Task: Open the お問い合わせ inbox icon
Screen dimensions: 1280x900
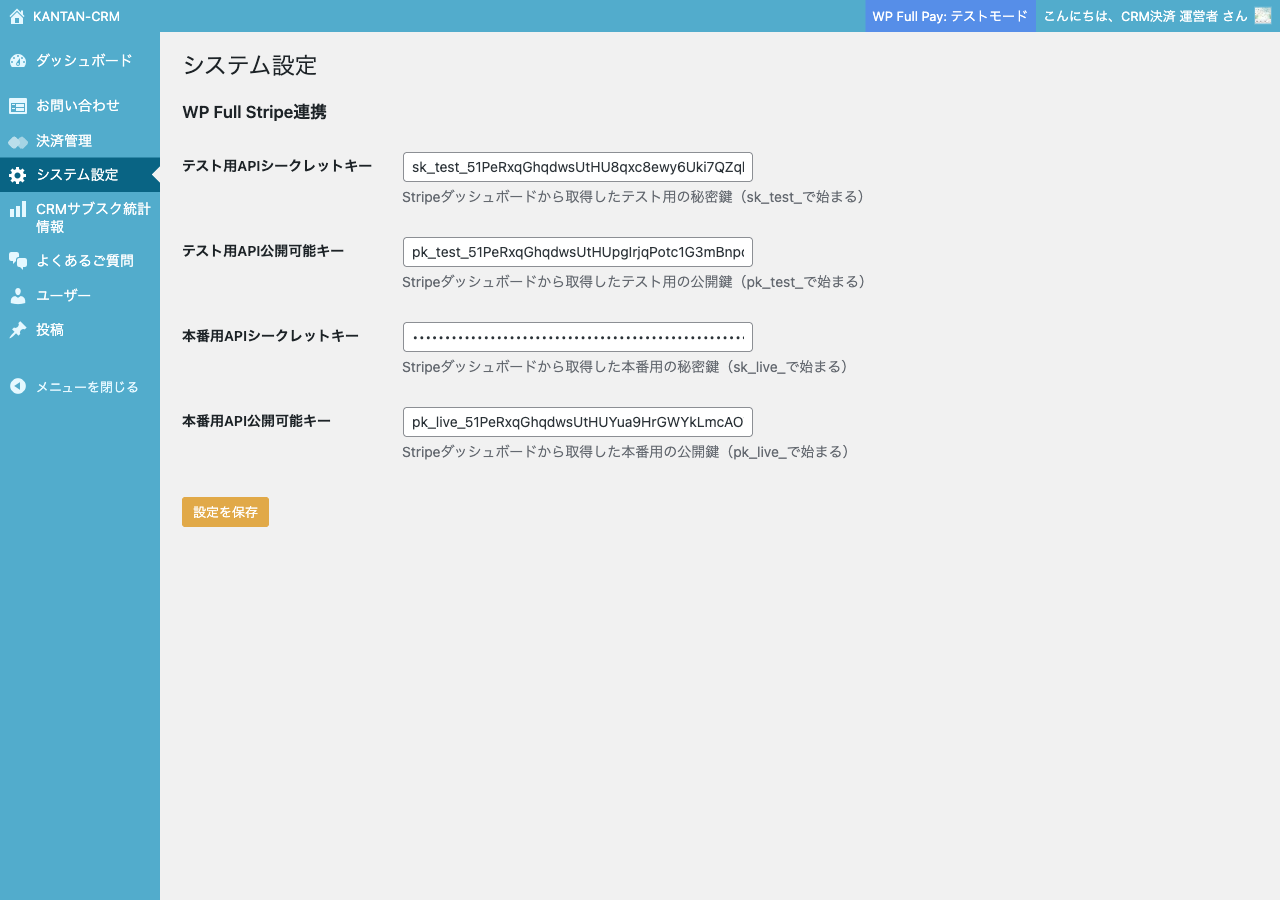Action: pos(17,105)
